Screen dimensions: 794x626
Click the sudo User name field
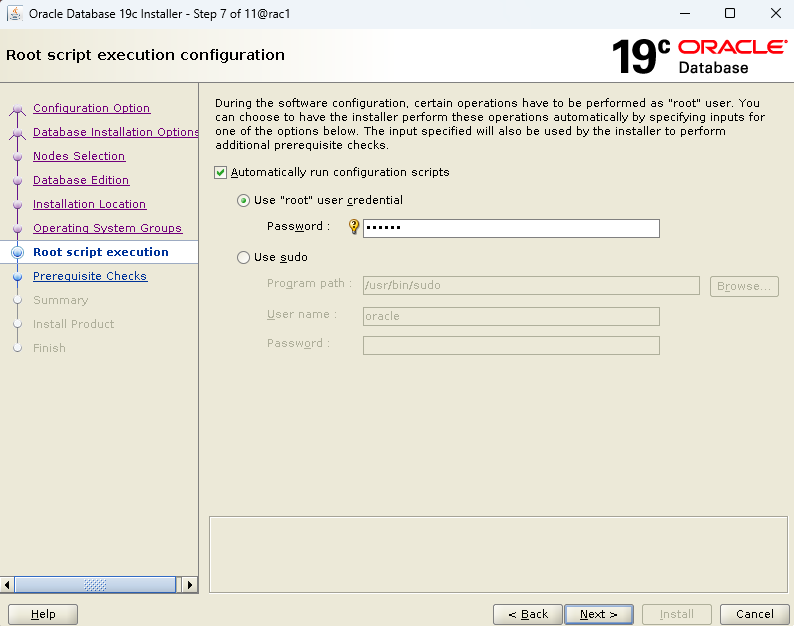511,316
